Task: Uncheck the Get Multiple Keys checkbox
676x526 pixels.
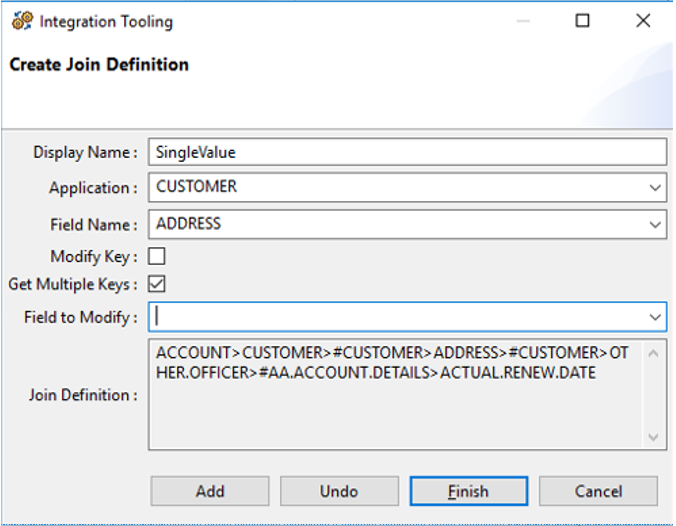Action: 157,285
